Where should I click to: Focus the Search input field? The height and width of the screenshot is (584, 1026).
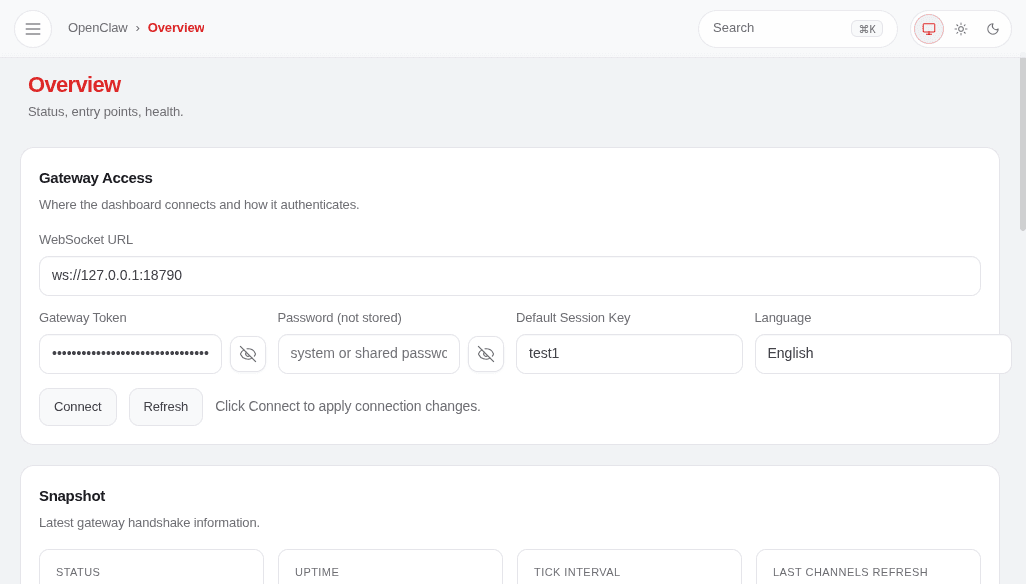pos(780,28)
